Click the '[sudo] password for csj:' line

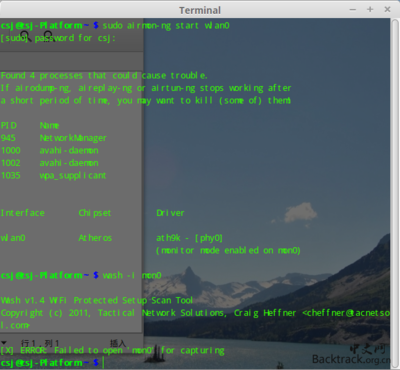pyautogui.click(x=58, y=38)
